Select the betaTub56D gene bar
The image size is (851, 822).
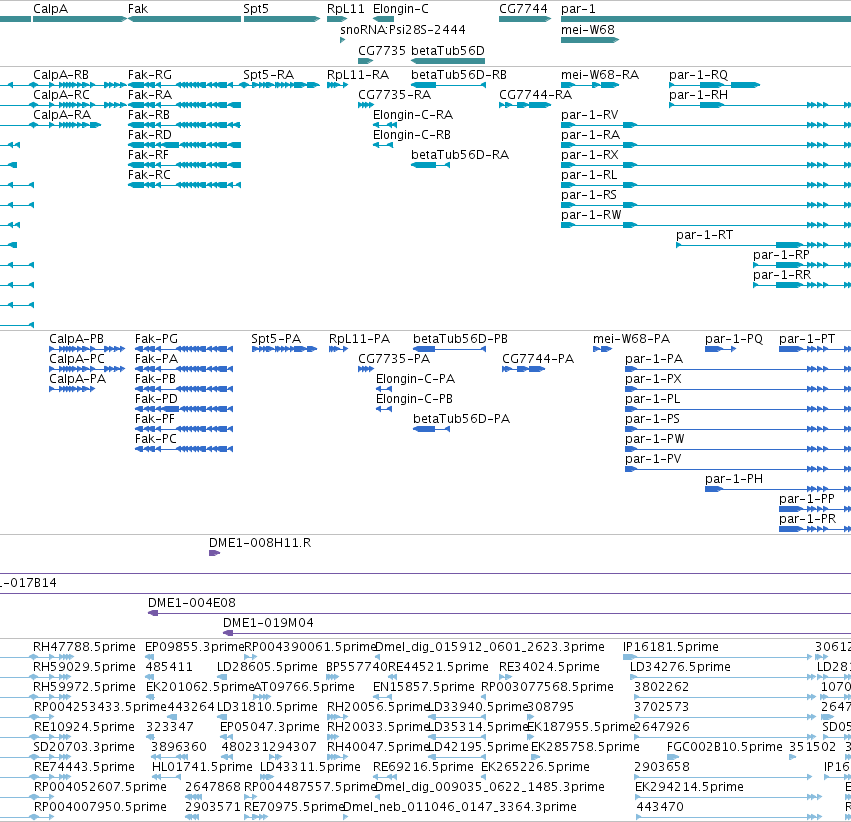coord(448,61)
